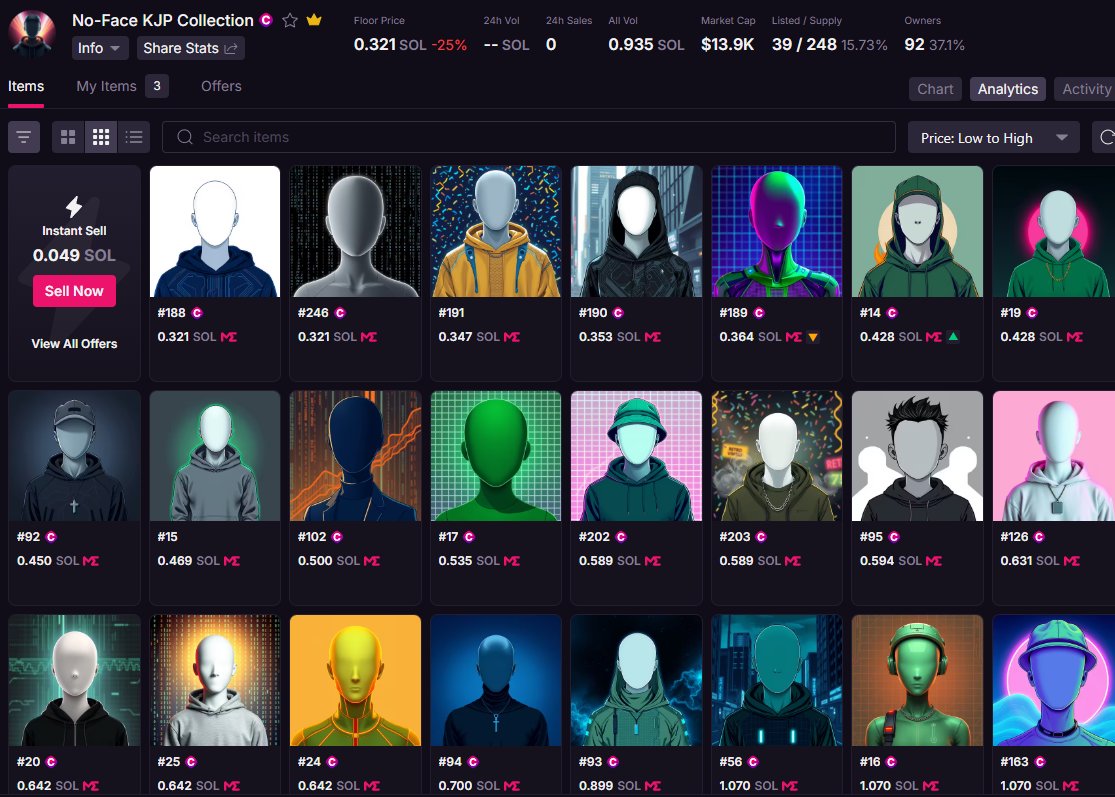Click the Listed / Supply 39 / 248 value

coord(804,45)
